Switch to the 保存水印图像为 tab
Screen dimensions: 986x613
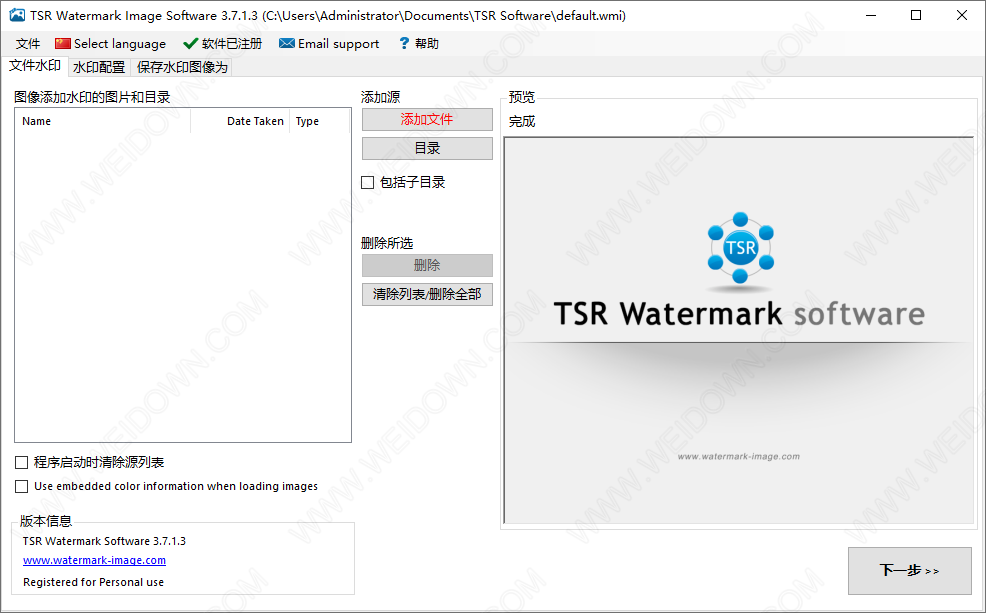tap(182, 67)
